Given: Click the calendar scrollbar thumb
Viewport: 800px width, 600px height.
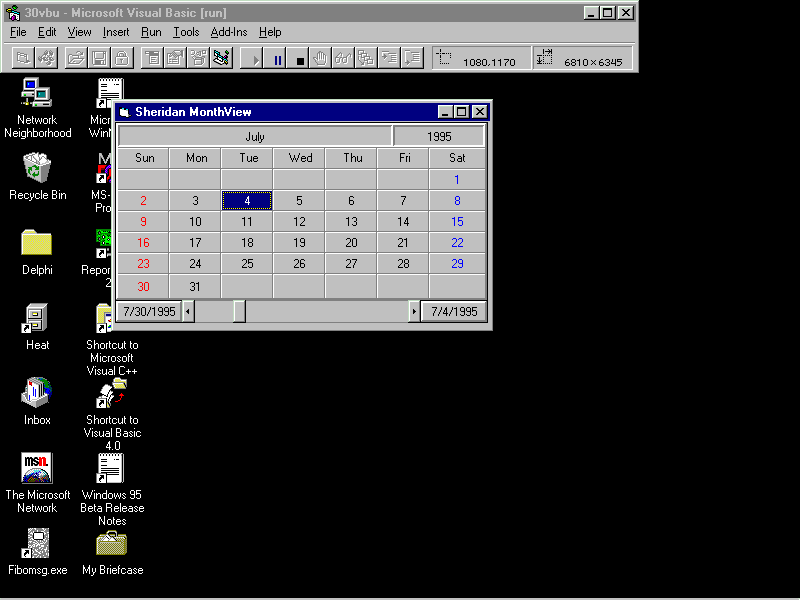Looking at the screenshot, I should tap(239, 312).
